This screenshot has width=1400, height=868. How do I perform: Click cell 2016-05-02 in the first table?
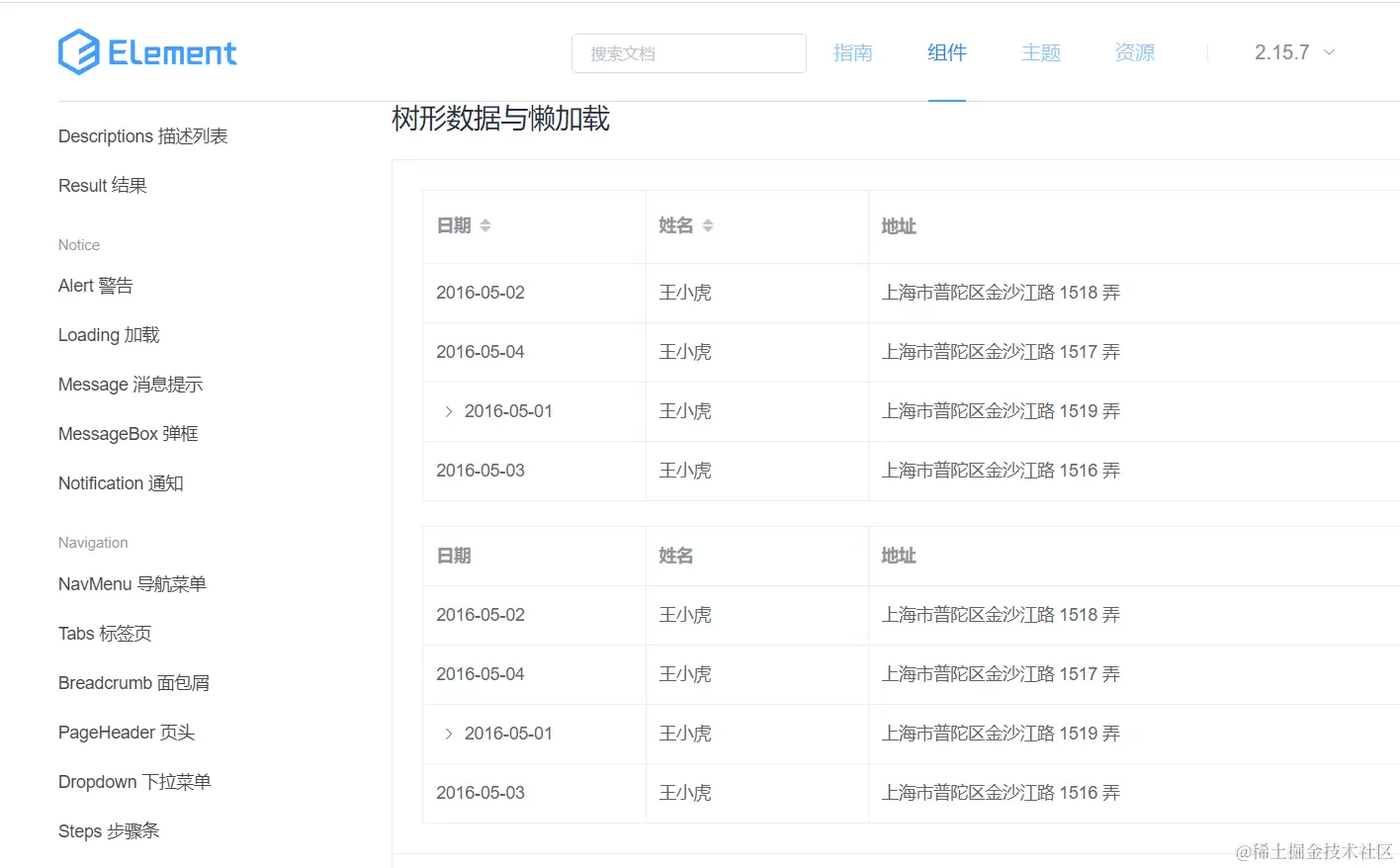481,293
